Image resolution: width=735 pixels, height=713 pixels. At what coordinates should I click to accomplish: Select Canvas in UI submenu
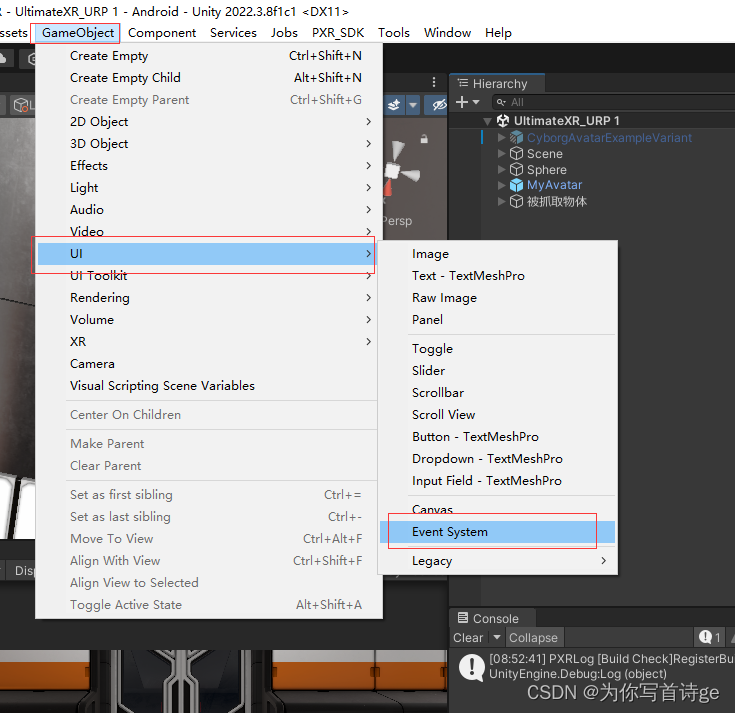click(x=497, y=510)
